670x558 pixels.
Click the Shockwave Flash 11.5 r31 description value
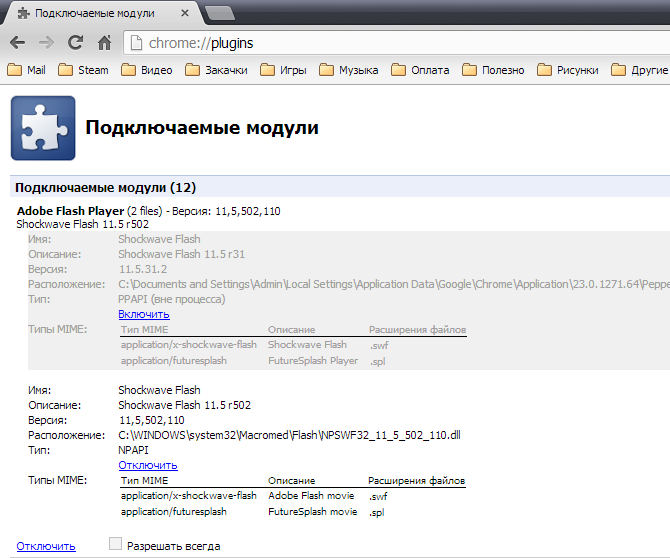[182, 254]
